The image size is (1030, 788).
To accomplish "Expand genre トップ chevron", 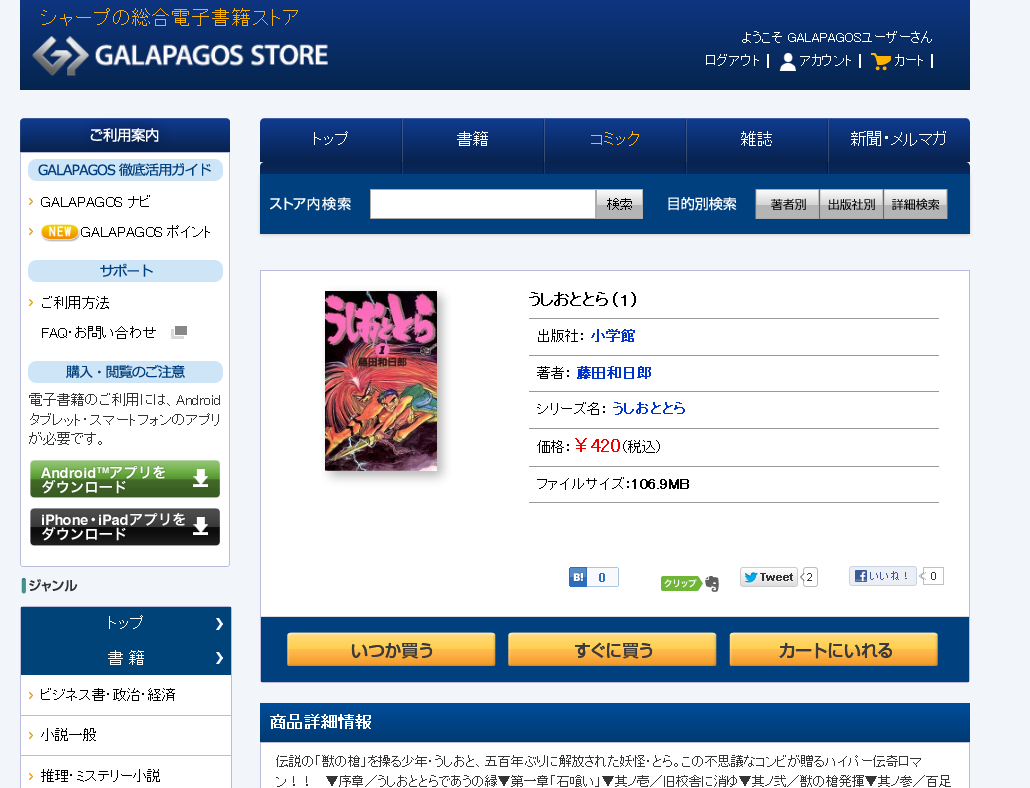I will 219,624.
